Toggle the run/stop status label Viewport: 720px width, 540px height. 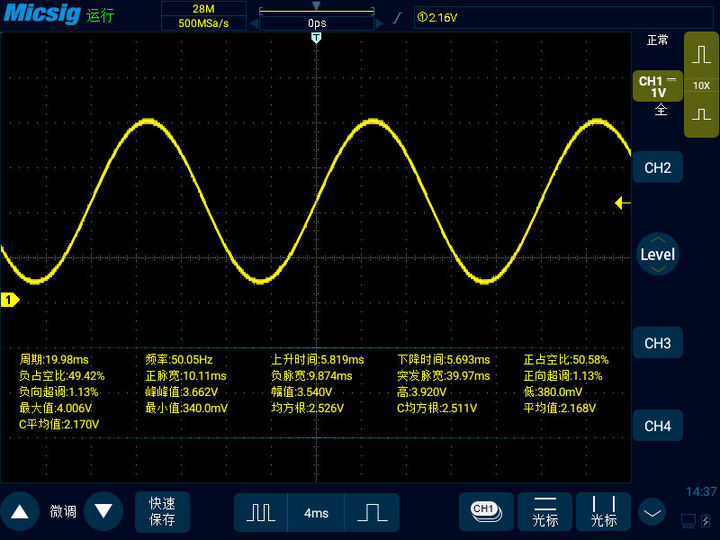pyautogui.click(x=100, y=16)
